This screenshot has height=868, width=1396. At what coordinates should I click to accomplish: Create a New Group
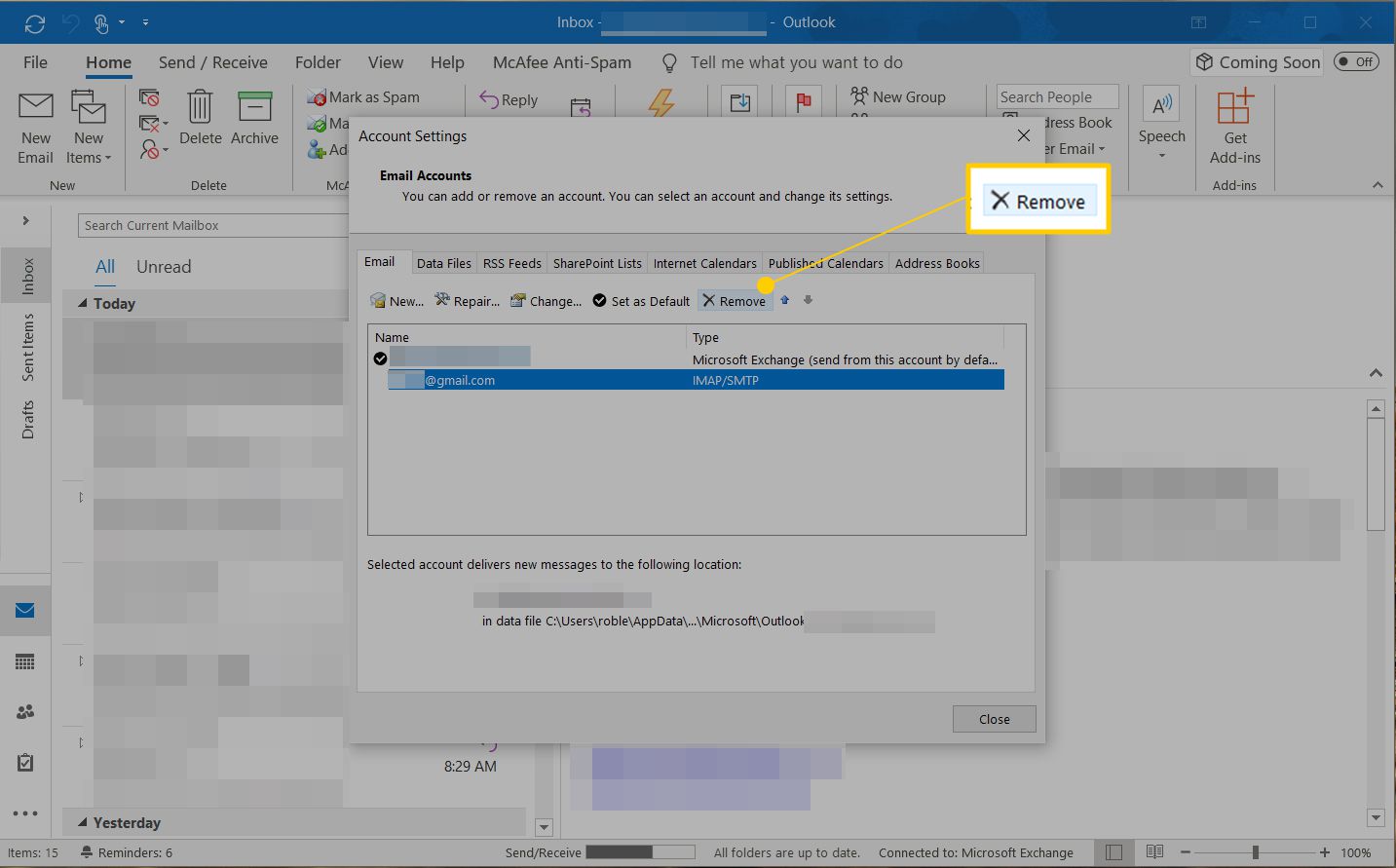pos(898,96)
